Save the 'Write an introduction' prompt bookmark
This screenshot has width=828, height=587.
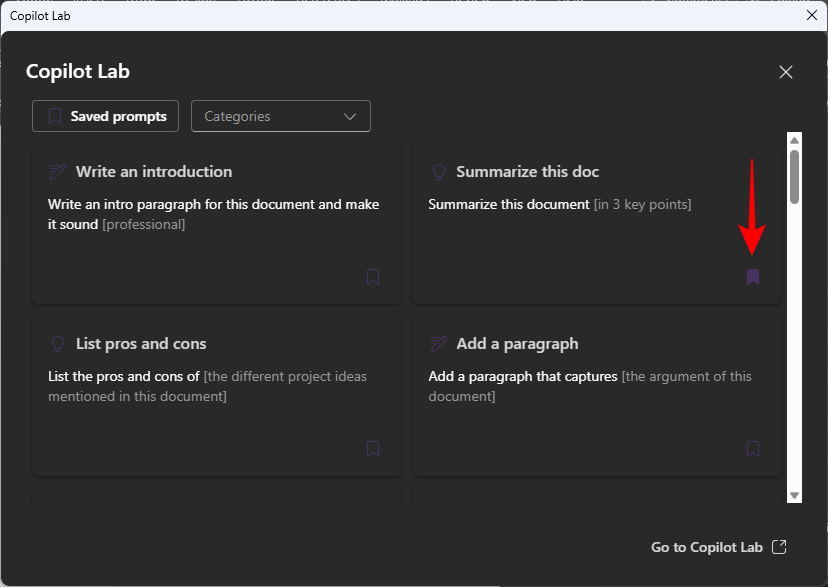click(373, 277)
